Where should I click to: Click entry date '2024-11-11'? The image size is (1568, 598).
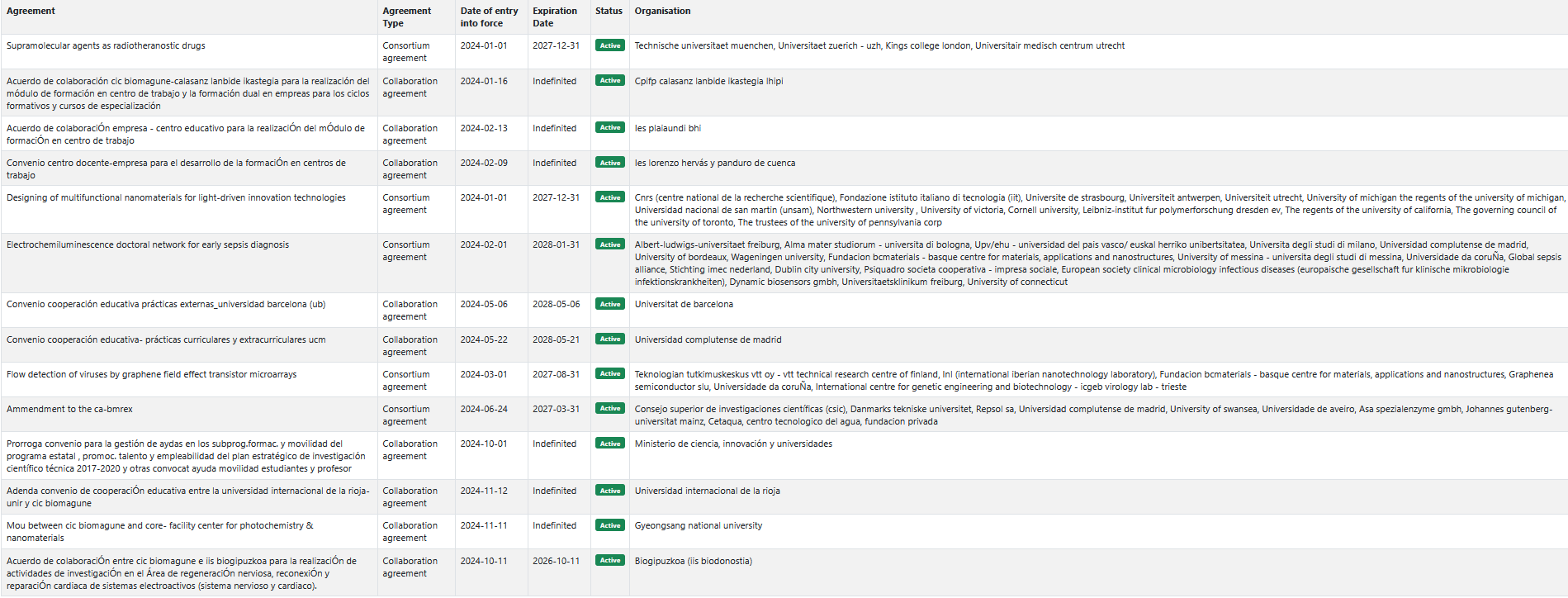[484, 525]
